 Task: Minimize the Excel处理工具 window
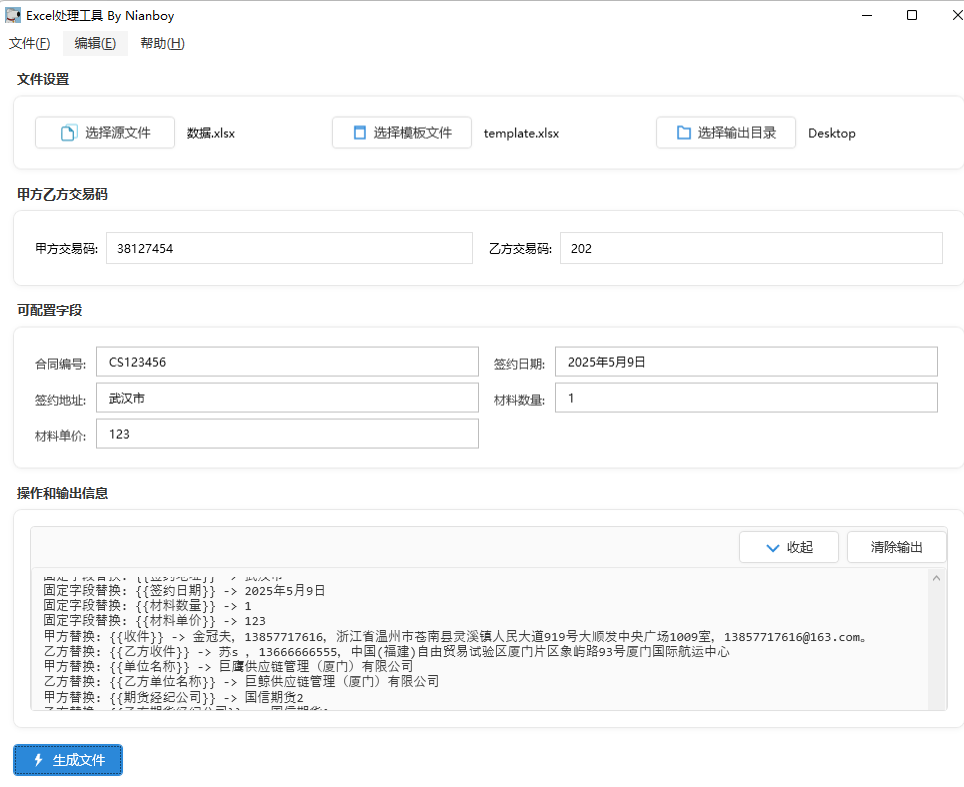tap(867, 15)
